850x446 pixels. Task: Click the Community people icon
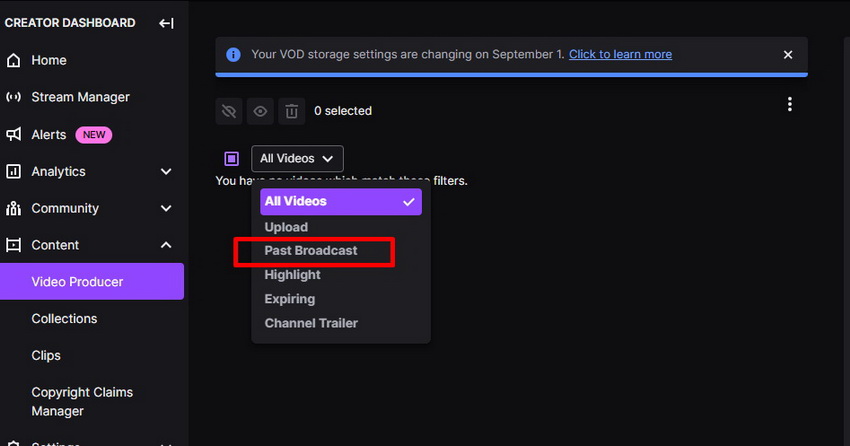pos(14,208)
